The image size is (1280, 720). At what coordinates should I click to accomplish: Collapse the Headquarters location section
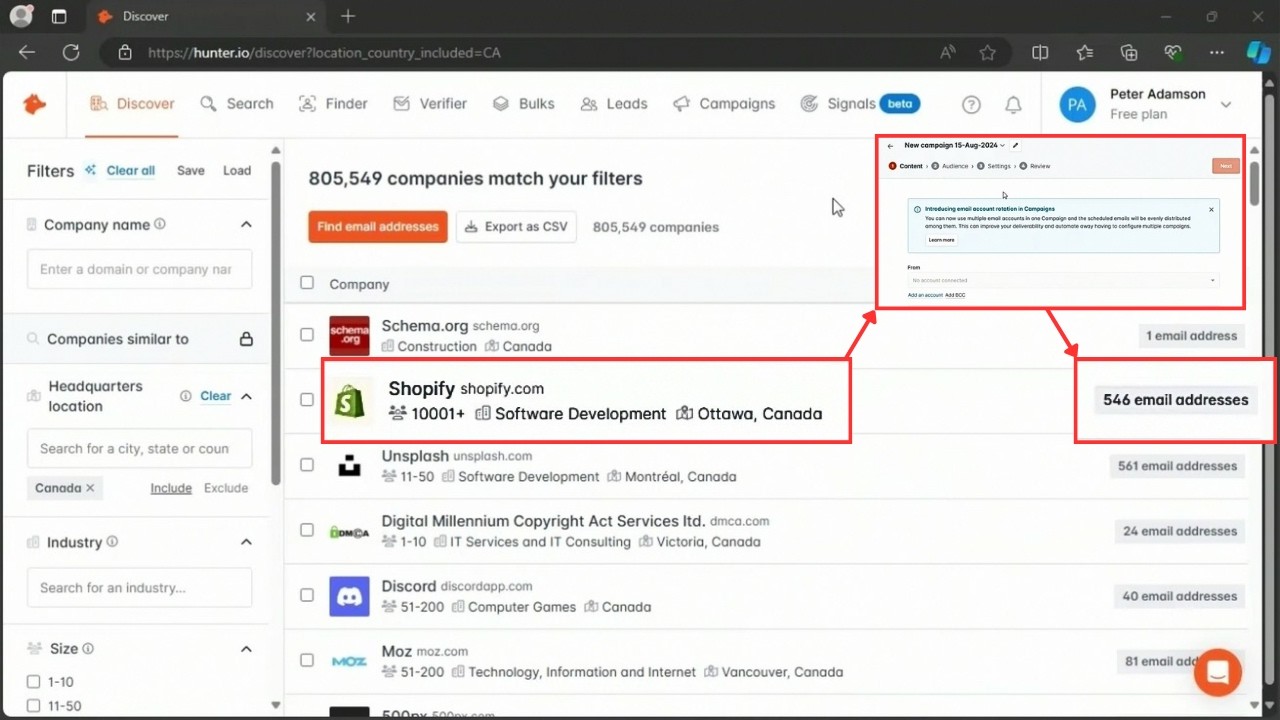pyautogui.click(x=246, y=396)
